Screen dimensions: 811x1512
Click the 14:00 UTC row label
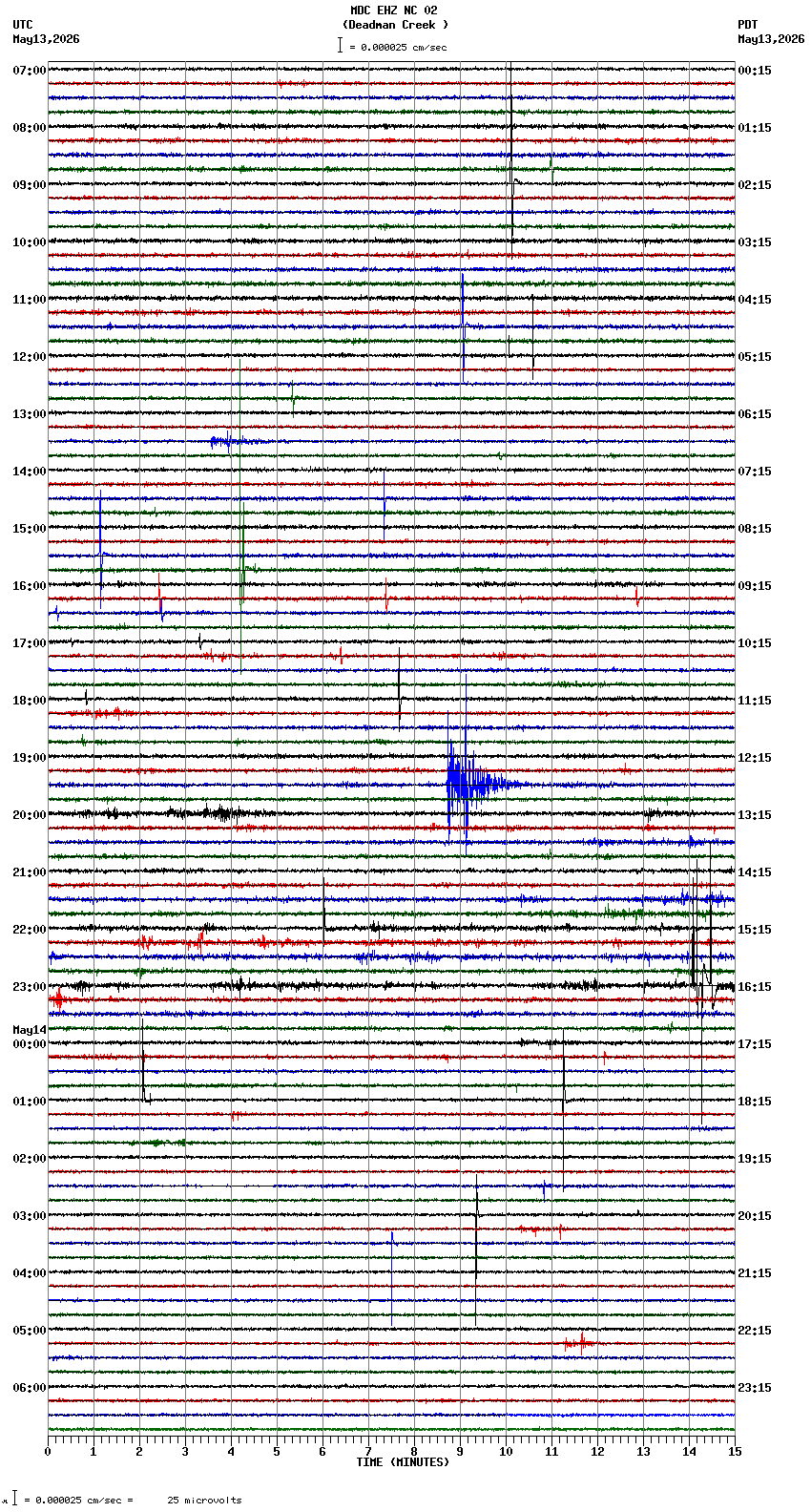click(x=30, y=472)
